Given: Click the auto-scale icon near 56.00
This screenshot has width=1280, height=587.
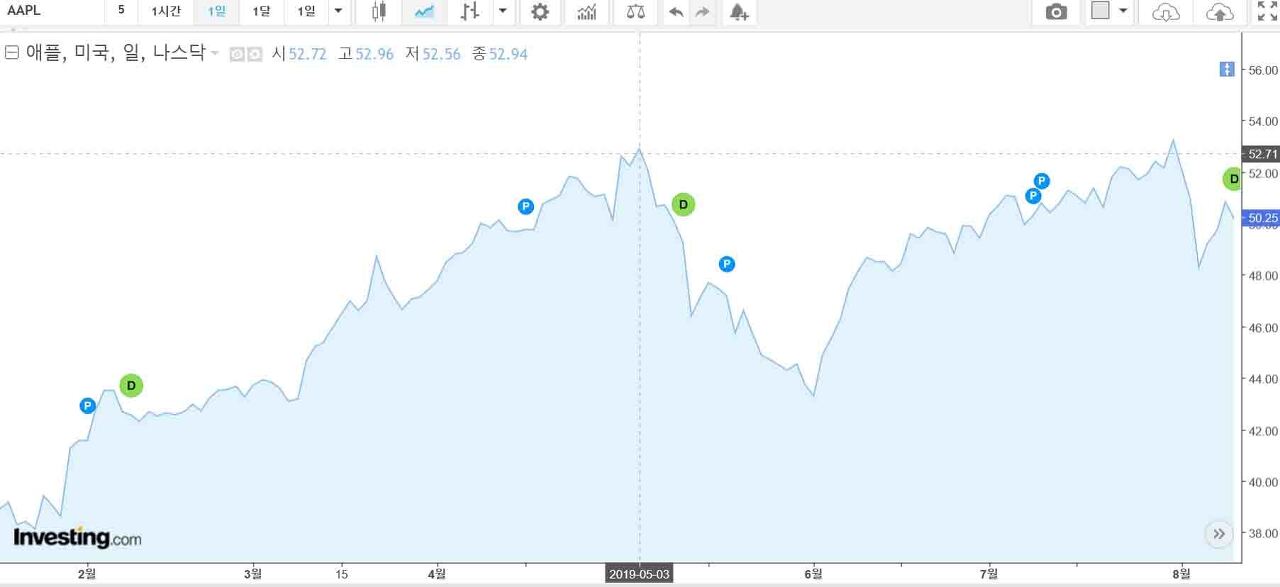Looking at the screenshot, I should [x=1227, y=69].
